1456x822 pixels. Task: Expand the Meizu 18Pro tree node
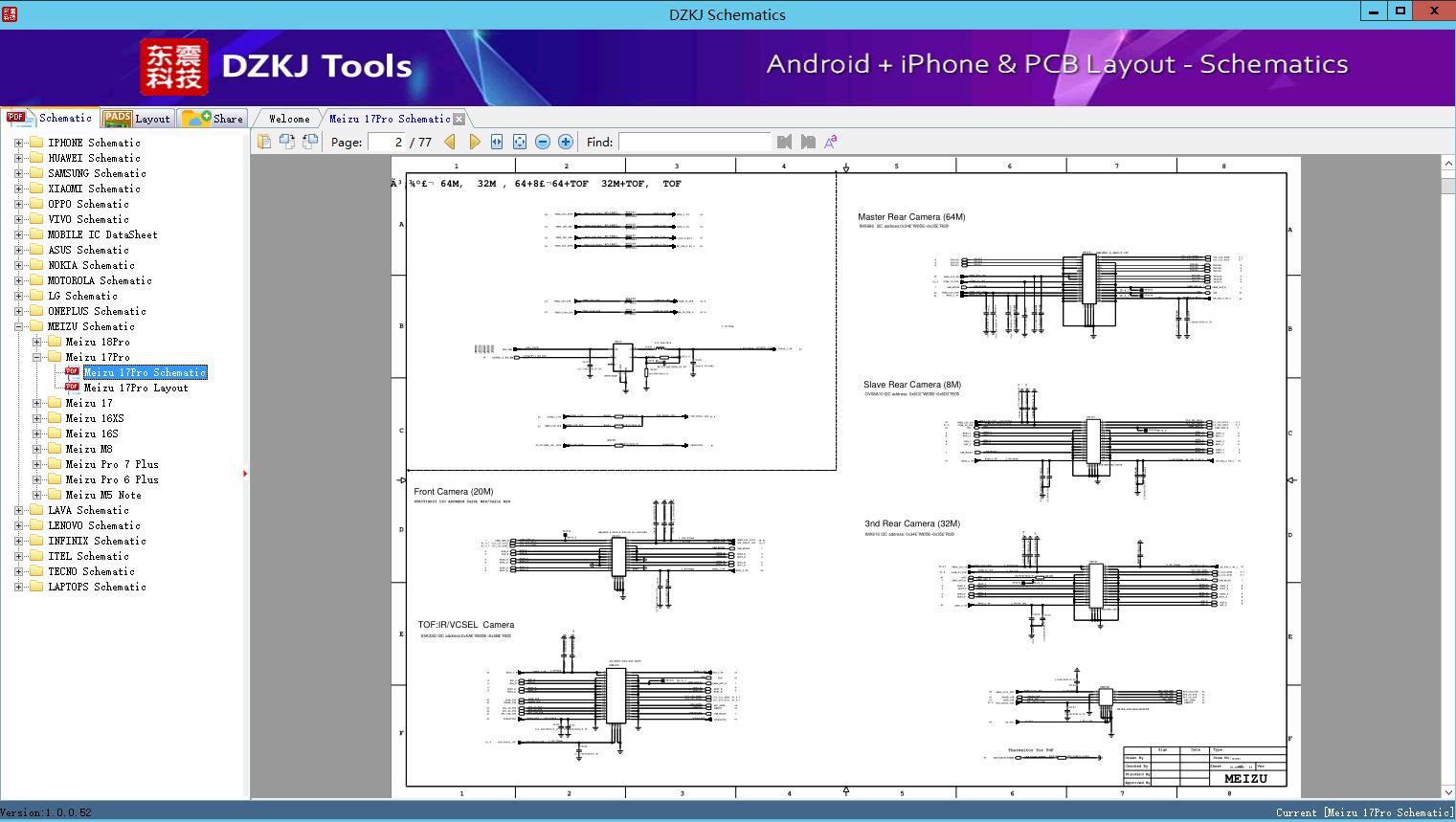coord(36,342)
